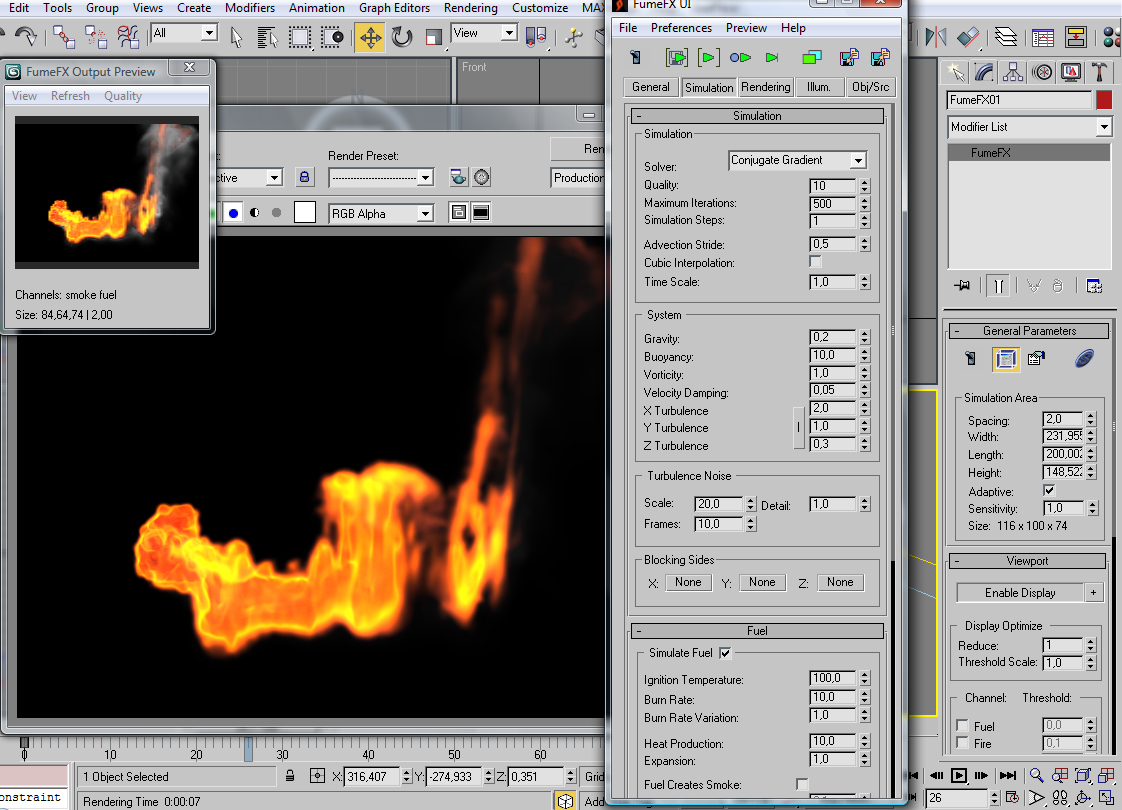The width and height of the screenshot is (1122, 810).
Task: Click Blocking Sides Z None button
Action: coord(840,582)
